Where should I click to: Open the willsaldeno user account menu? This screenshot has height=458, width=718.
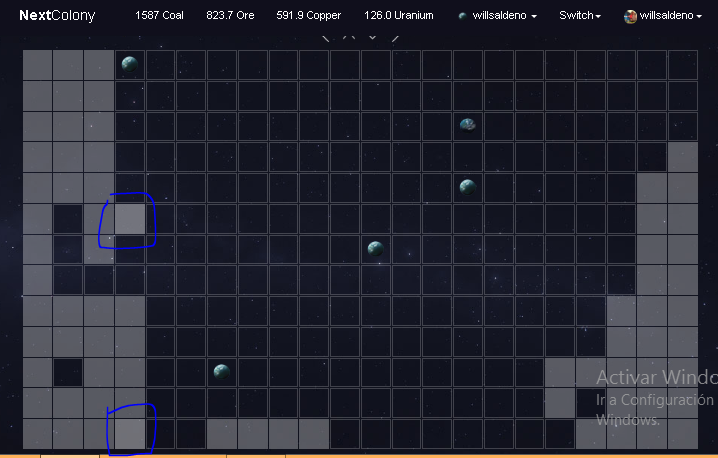pyautogui.click(x=670, y=16)
